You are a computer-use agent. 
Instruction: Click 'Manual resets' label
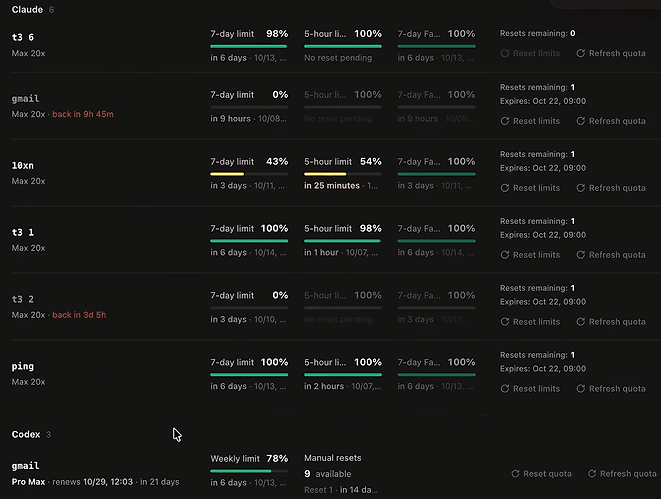(x=333, y=458)
